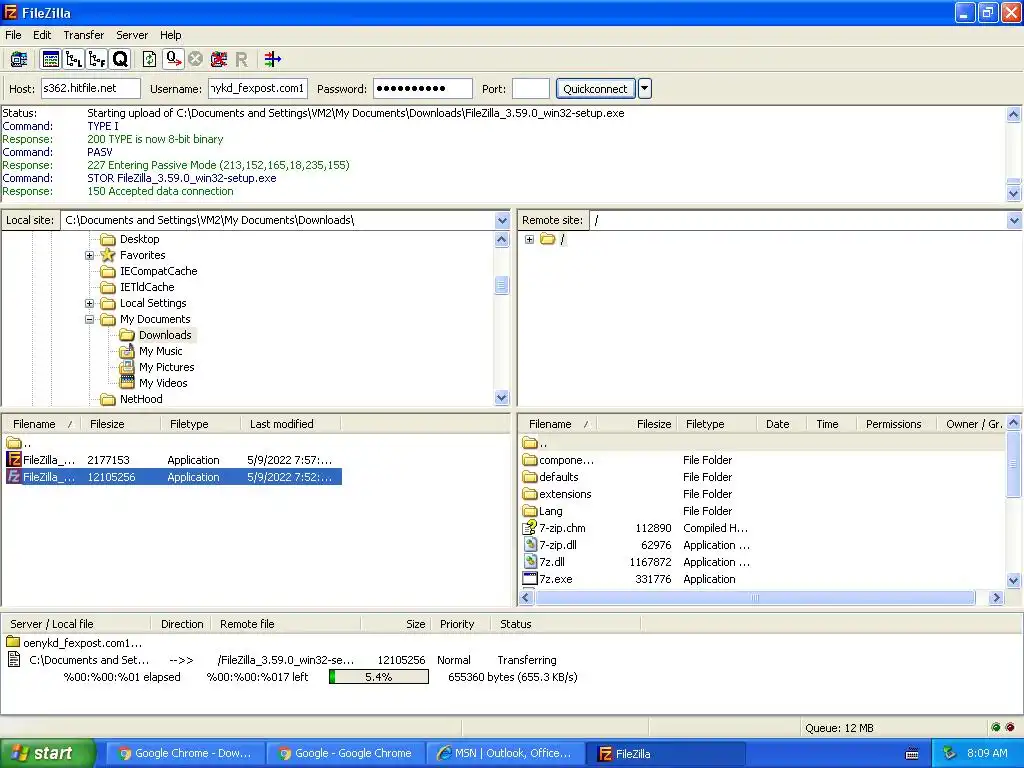Open directory comparison filter icon
This screenshot has height=768, width=1024.
coord(272,59)
